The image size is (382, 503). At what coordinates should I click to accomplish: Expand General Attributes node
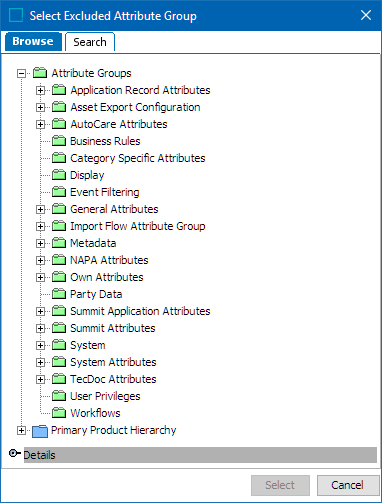click(x=40, y=209)
